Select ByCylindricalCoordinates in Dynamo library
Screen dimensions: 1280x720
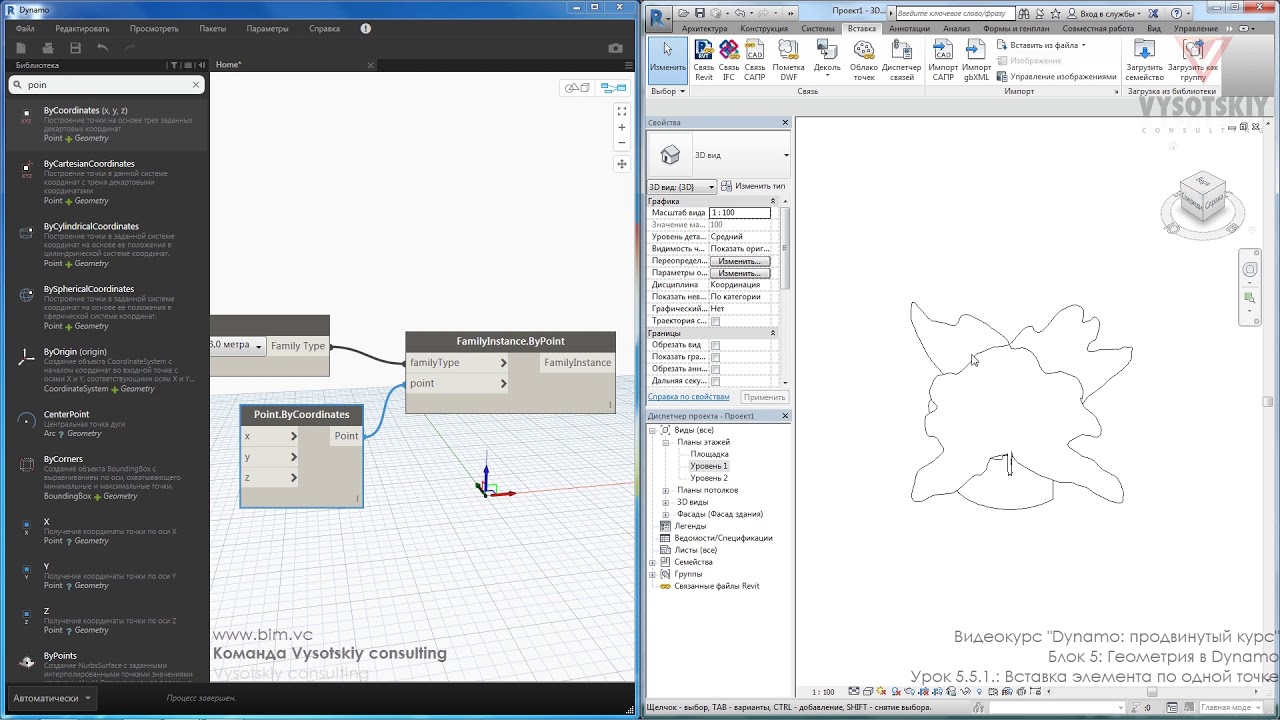[91, 226]
